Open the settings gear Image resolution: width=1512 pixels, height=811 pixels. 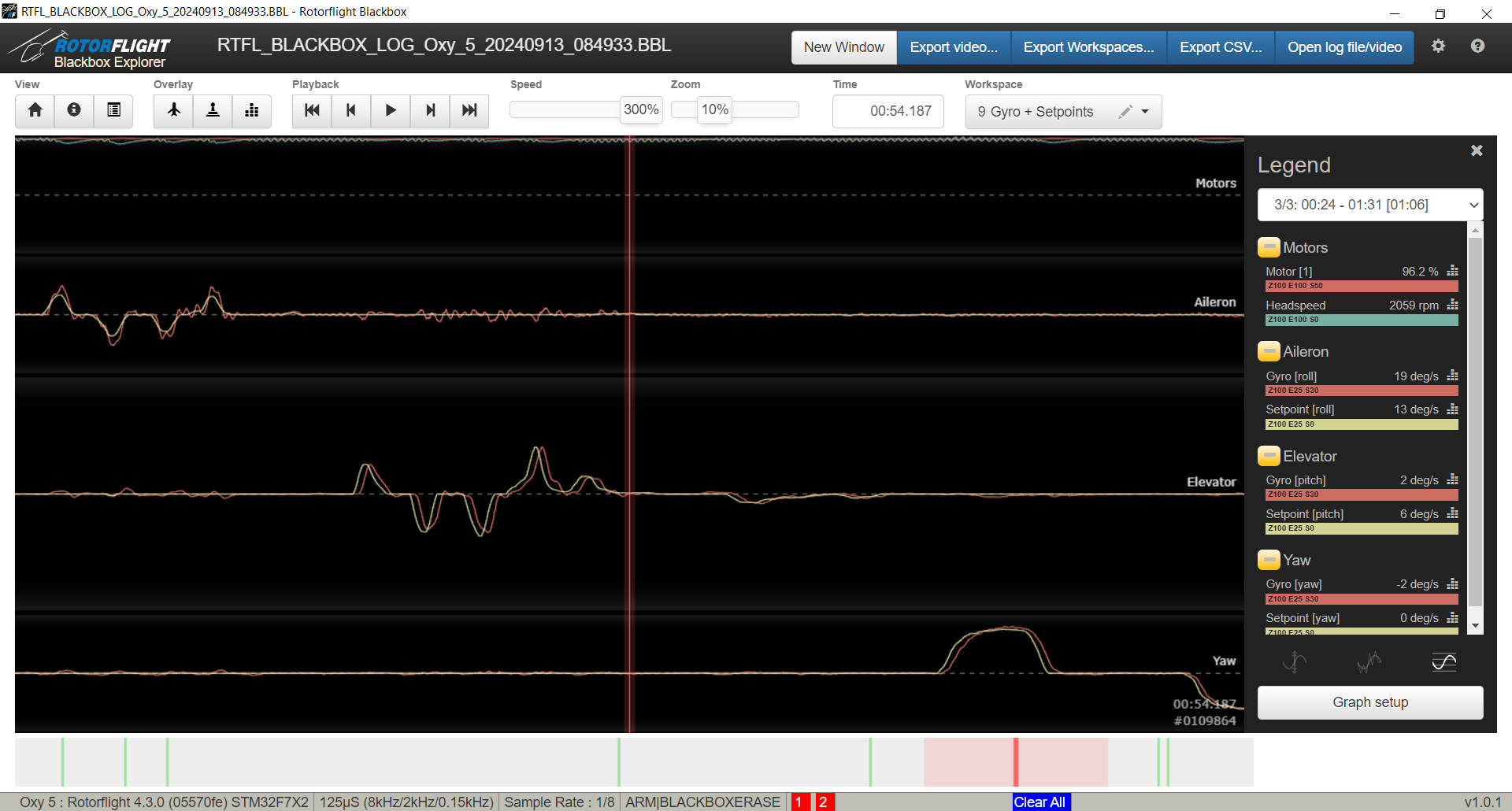[x=1438, y=46]
